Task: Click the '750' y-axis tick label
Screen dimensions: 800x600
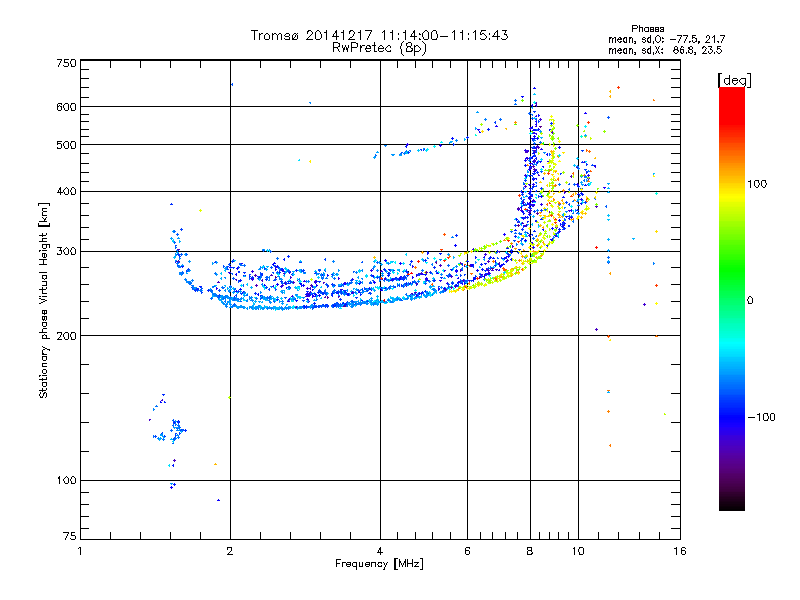Action: click(67, 63)
